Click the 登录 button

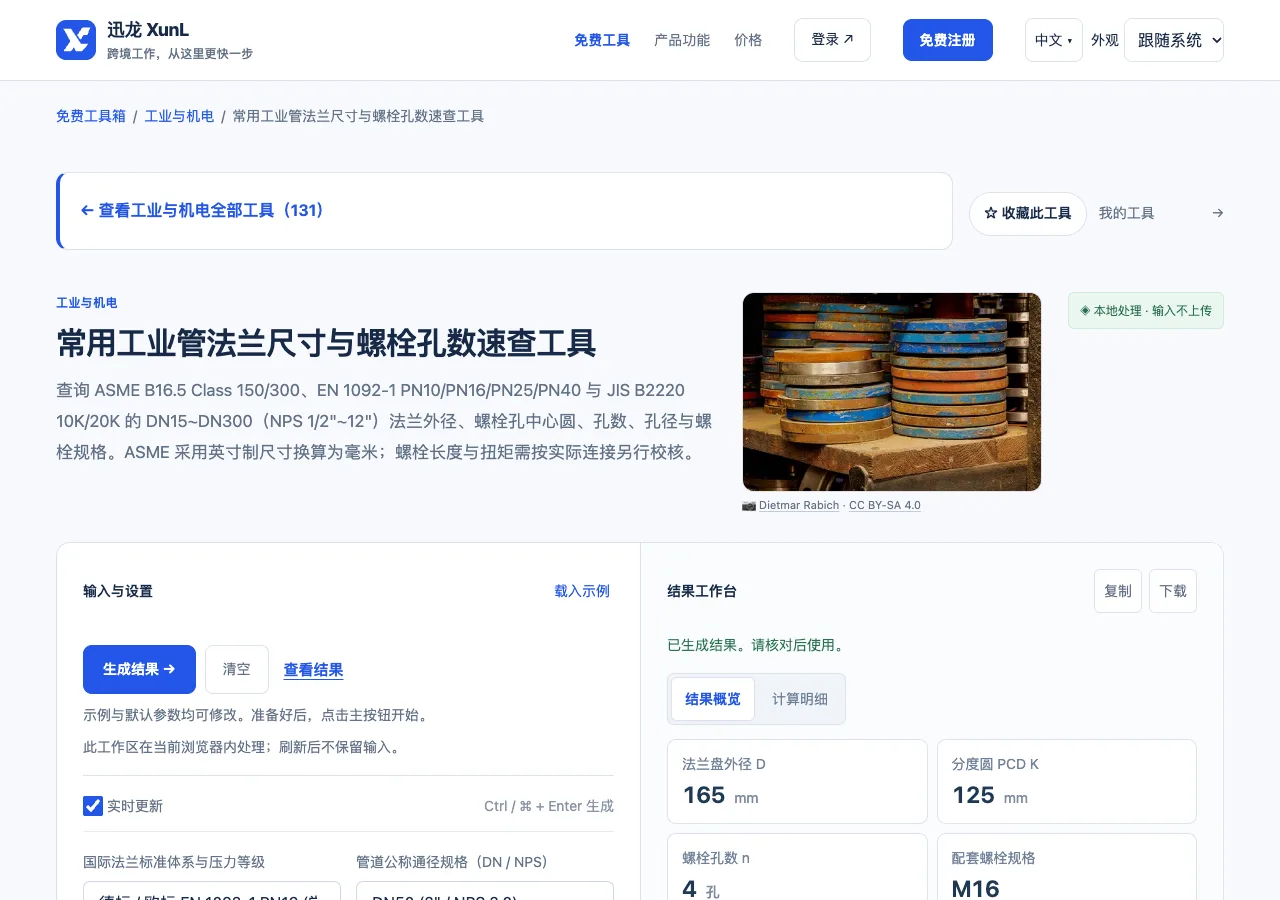click(832, 40)
